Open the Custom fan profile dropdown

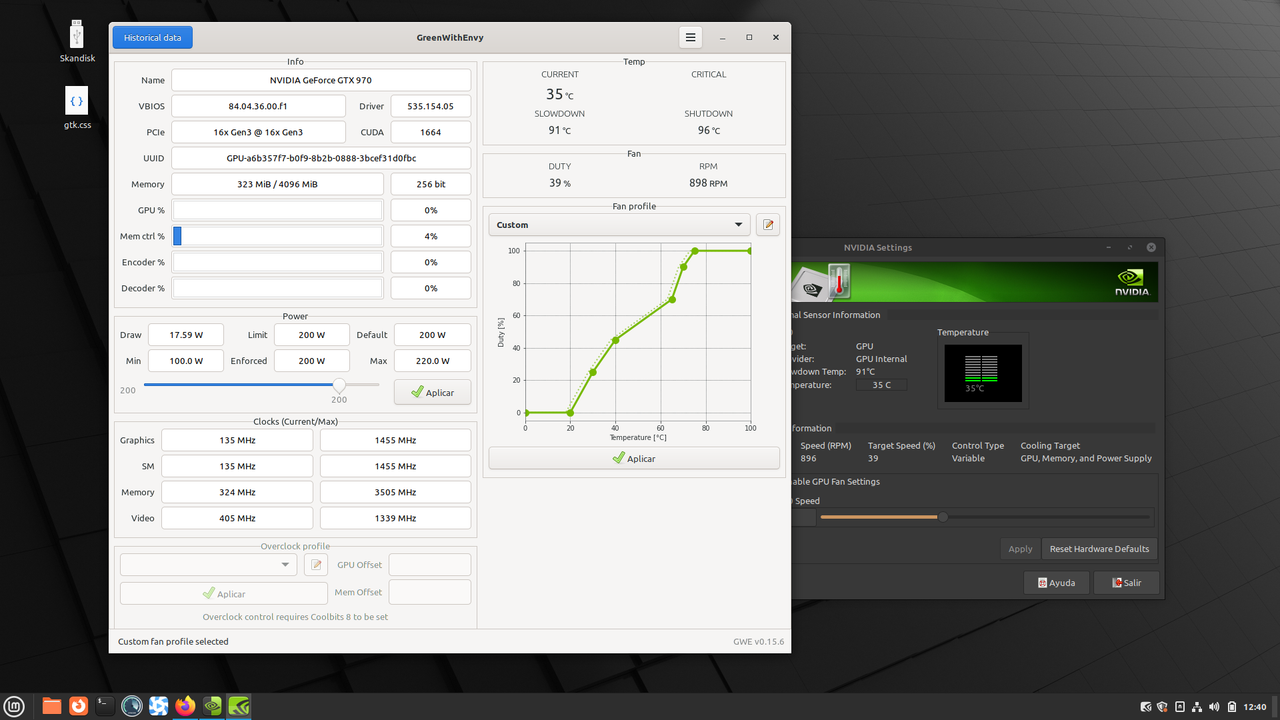coord(619,225)
